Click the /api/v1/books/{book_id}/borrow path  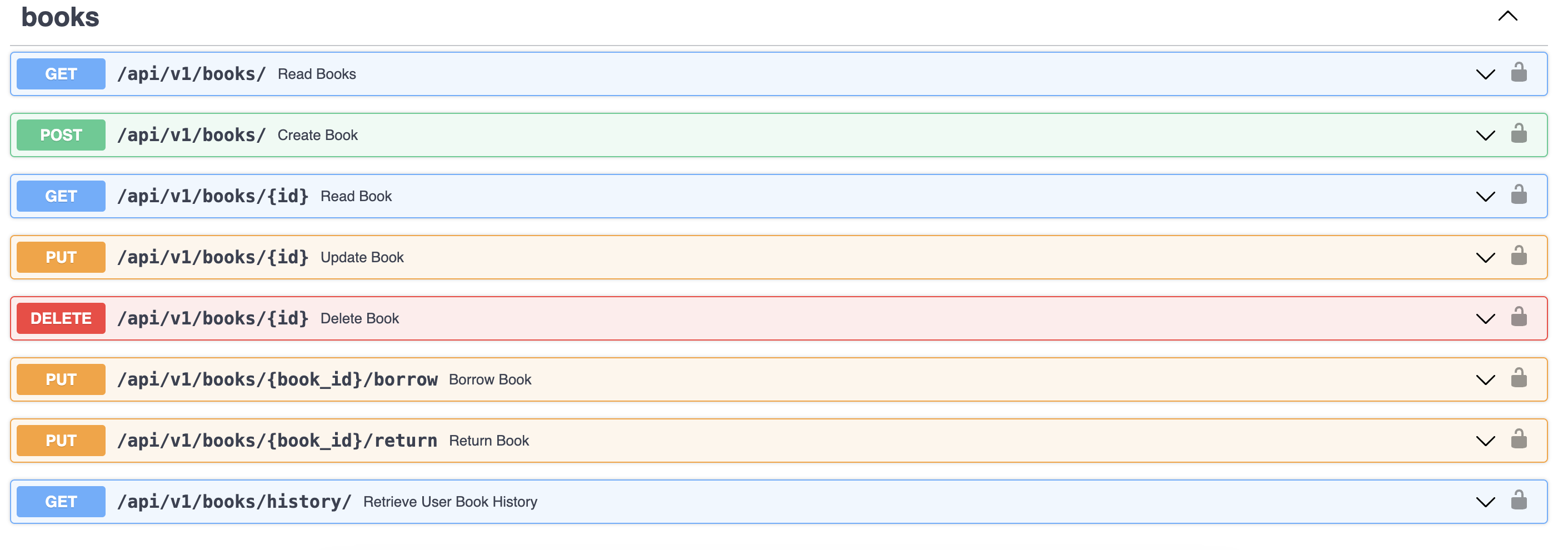pos(277,379)
